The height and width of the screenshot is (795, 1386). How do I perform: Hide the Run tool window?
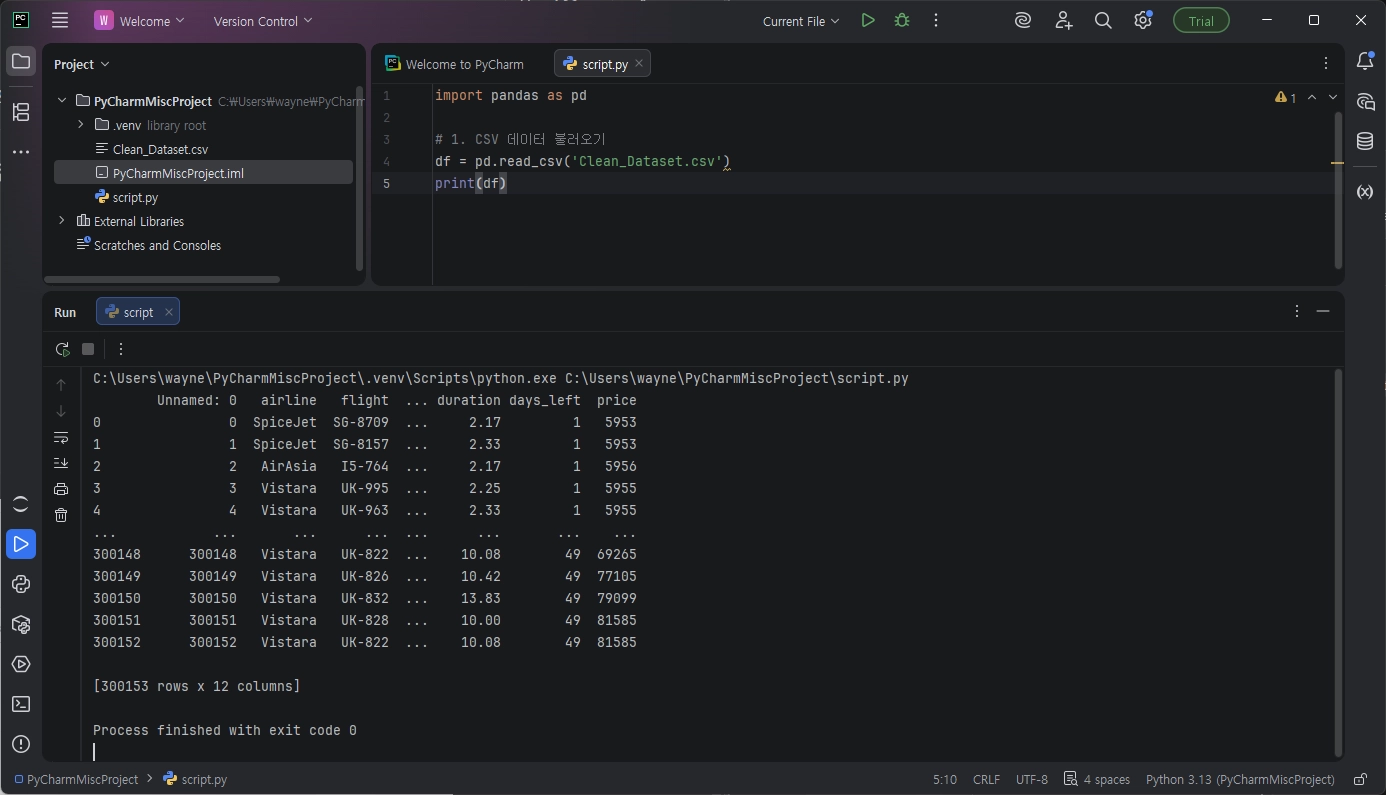1323,311
